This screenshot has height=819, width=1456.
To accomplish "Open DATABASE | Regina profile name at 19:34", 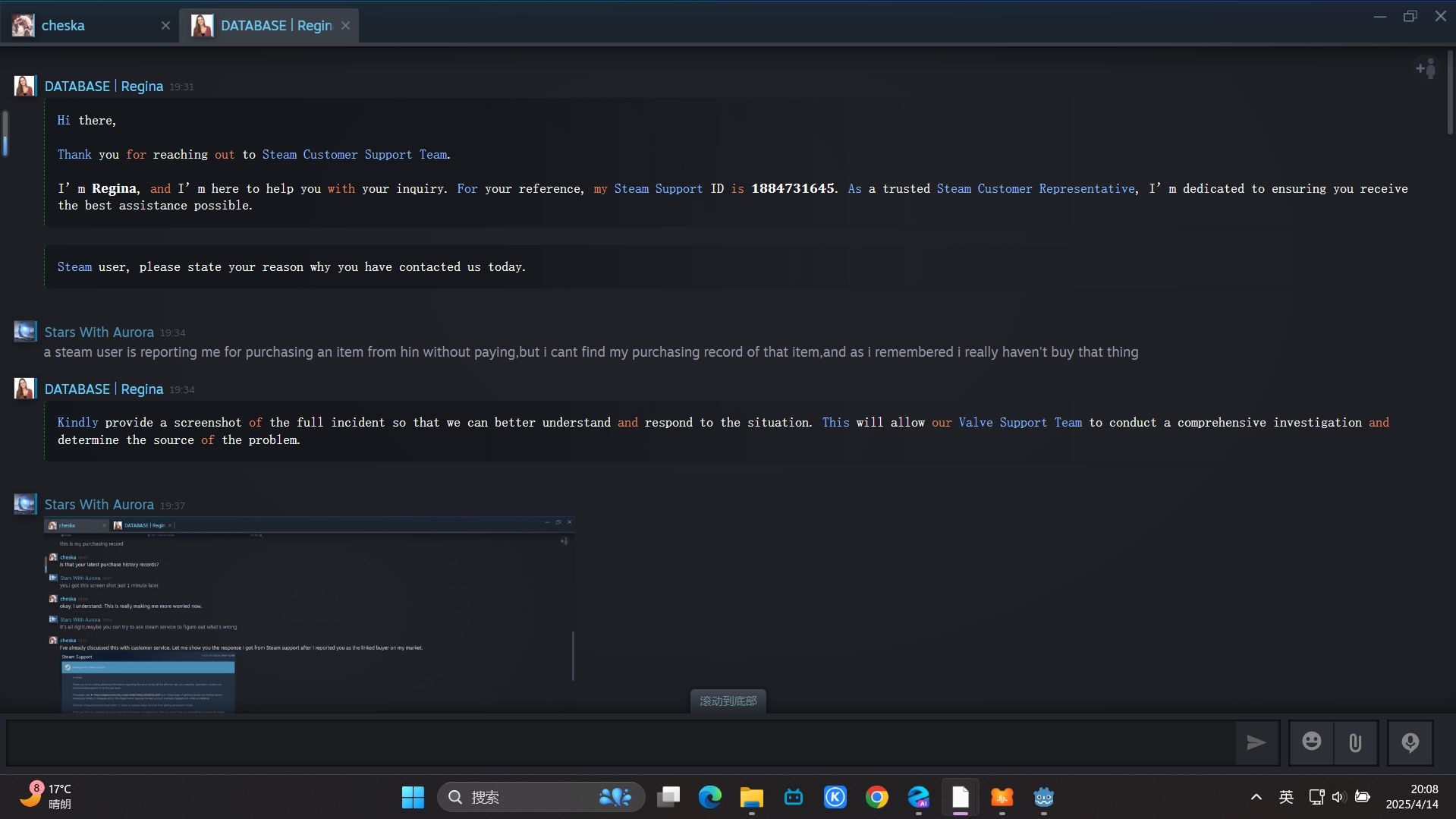I will click(104, 389).
